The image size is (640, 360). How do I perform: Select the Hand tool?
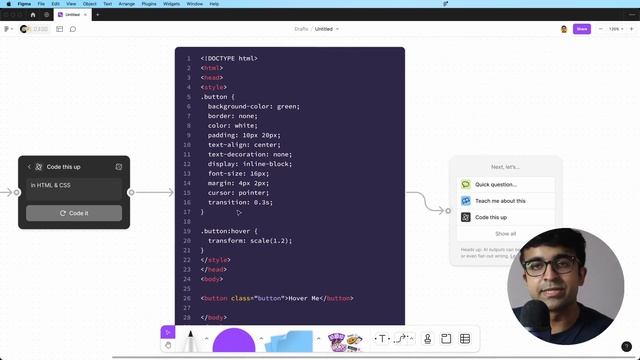(168, 345)
